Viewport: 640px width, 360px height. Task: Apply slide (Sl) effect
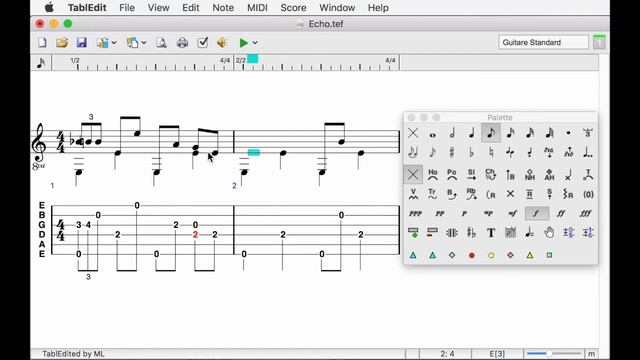click(x=471, y=175)
